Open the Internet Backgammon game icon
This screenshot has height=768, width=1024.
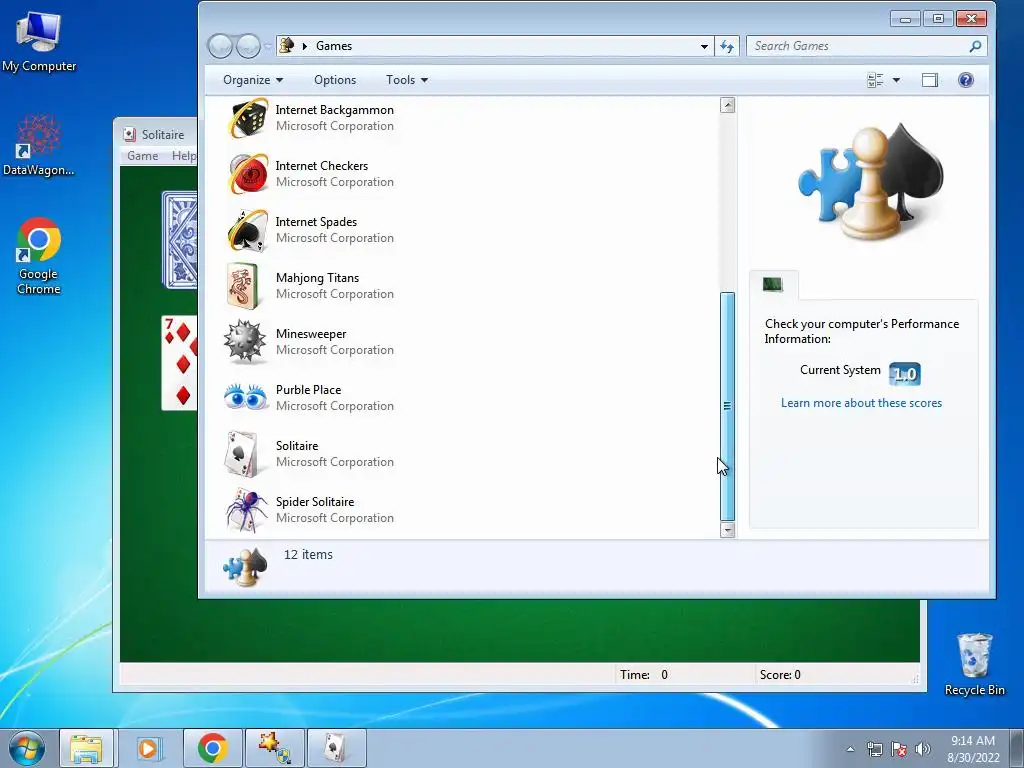coord(248,118)
